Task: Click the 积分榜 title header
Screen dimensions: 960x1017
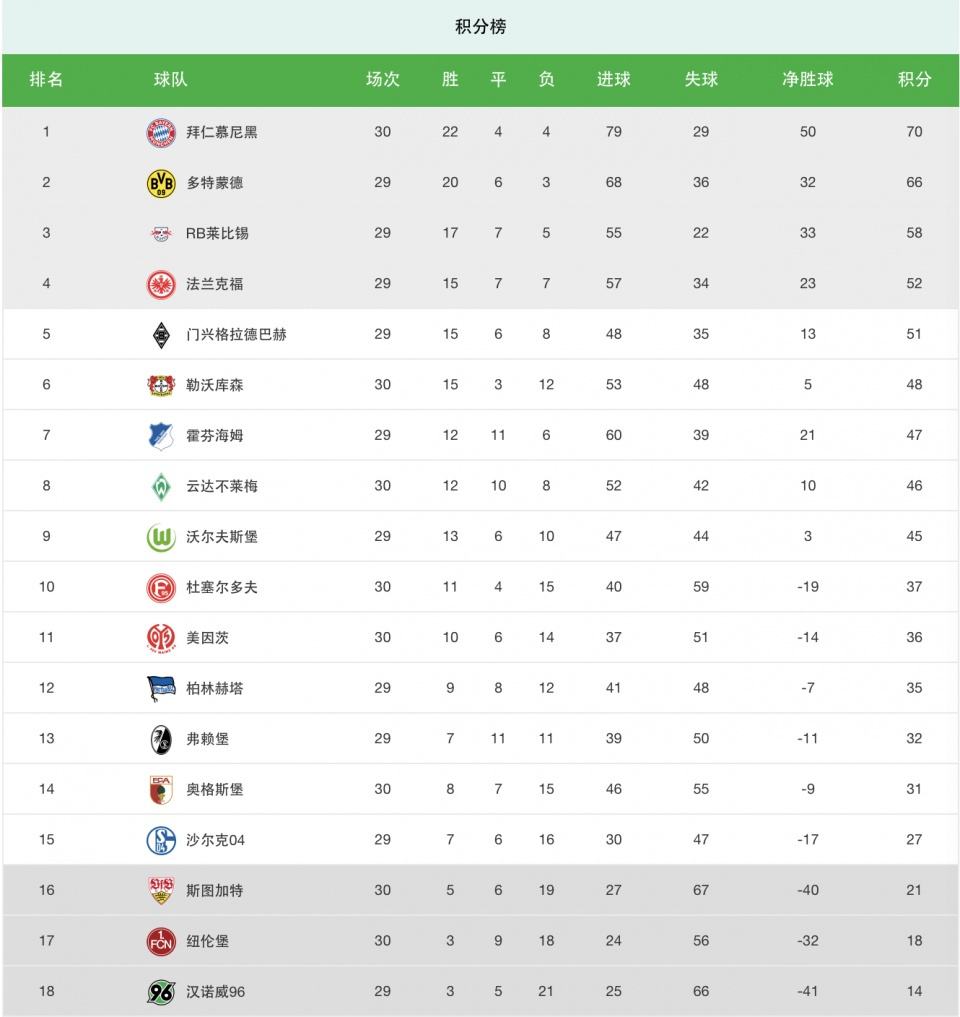Action: (481, 27)
